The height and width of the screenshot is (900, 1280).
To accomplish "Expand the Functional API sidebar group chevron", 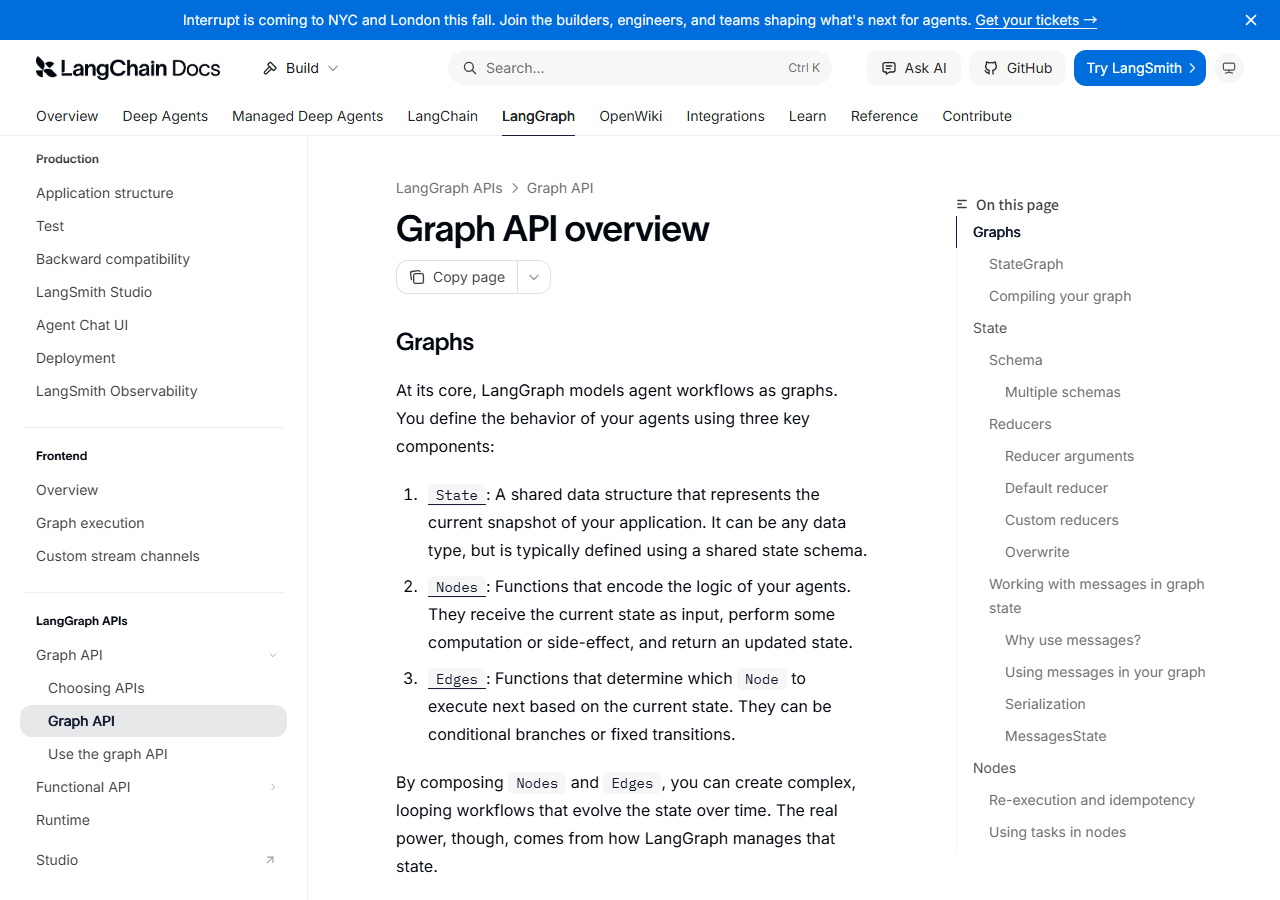I will tap(273, 787).
